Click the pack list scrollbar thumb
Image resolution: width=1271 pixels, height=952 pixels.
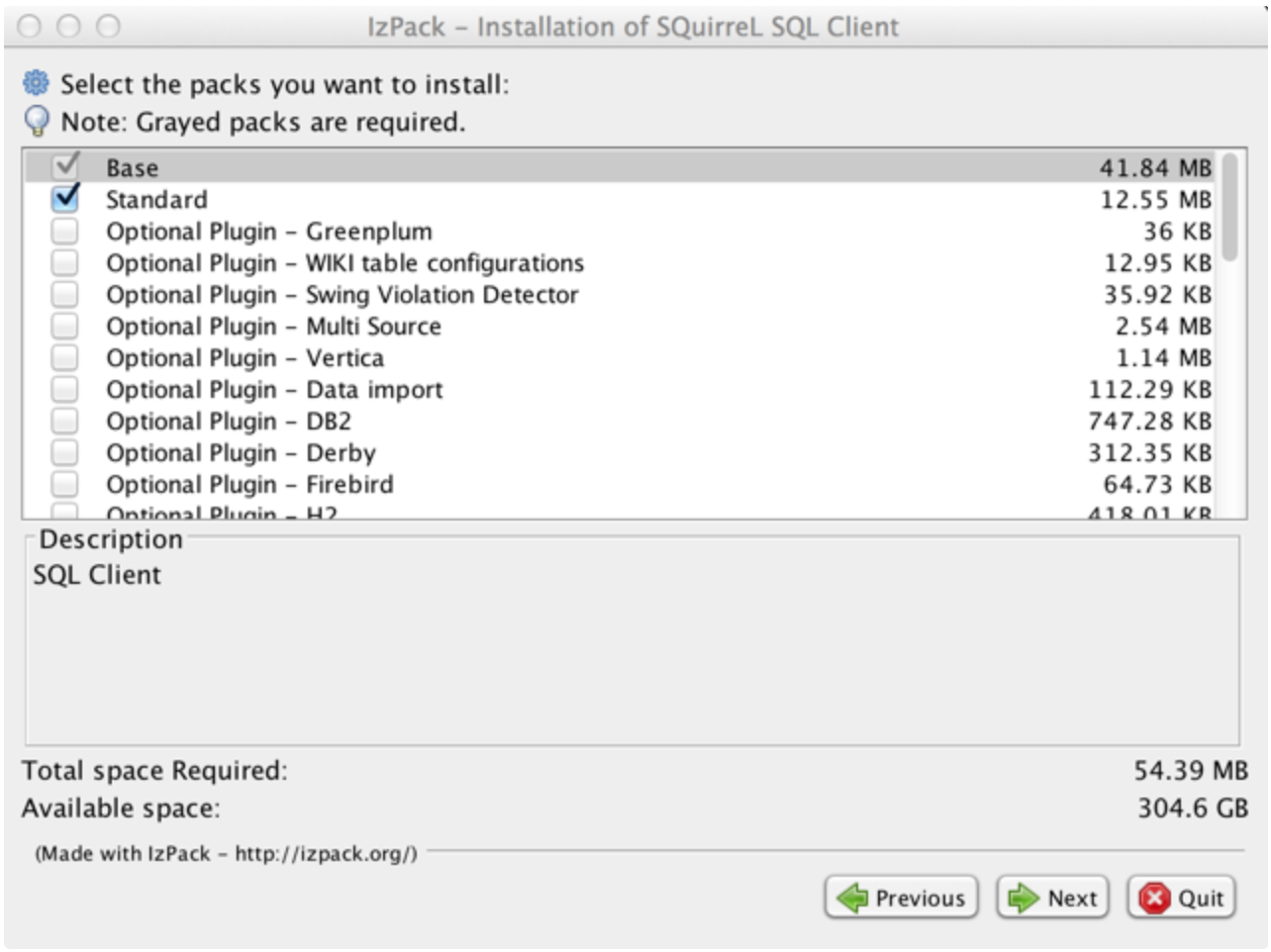[x=1229, y=206]
